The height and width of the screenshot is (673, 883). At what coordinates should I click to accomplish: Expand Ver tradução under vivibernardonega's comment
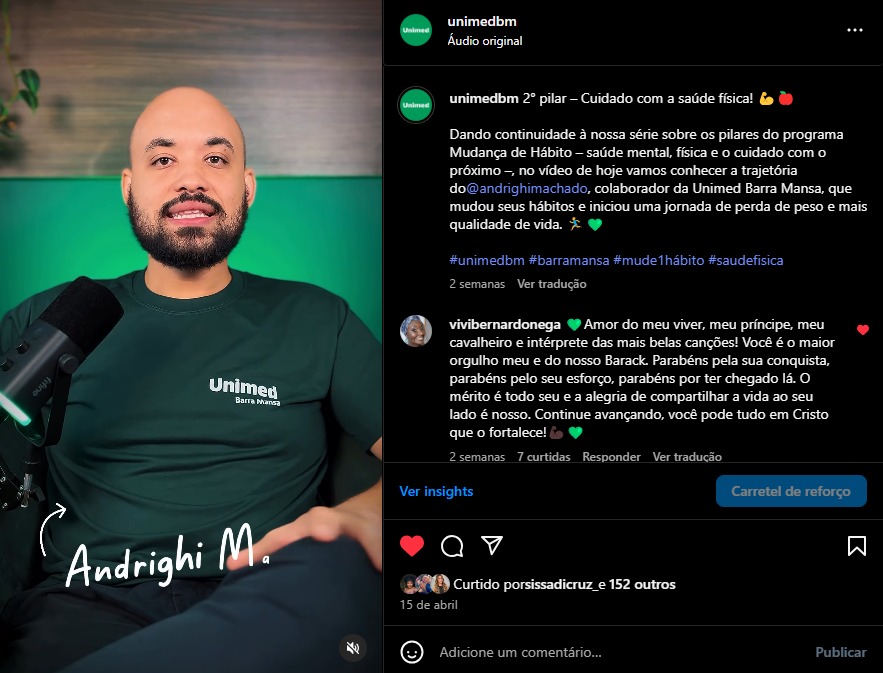point(687,456)
